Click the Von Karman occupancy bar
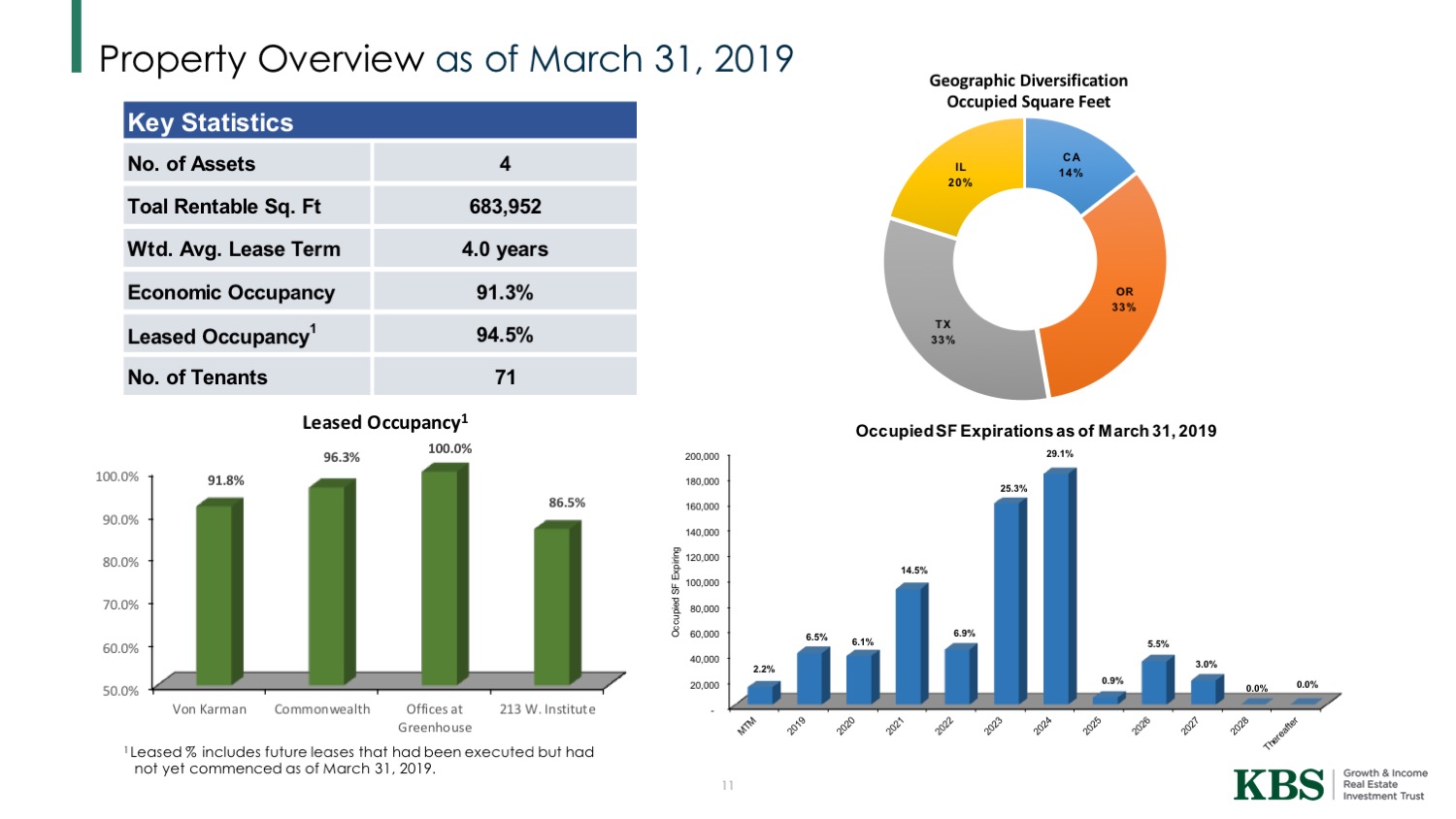1456x819 pixels. click(219, 592)
